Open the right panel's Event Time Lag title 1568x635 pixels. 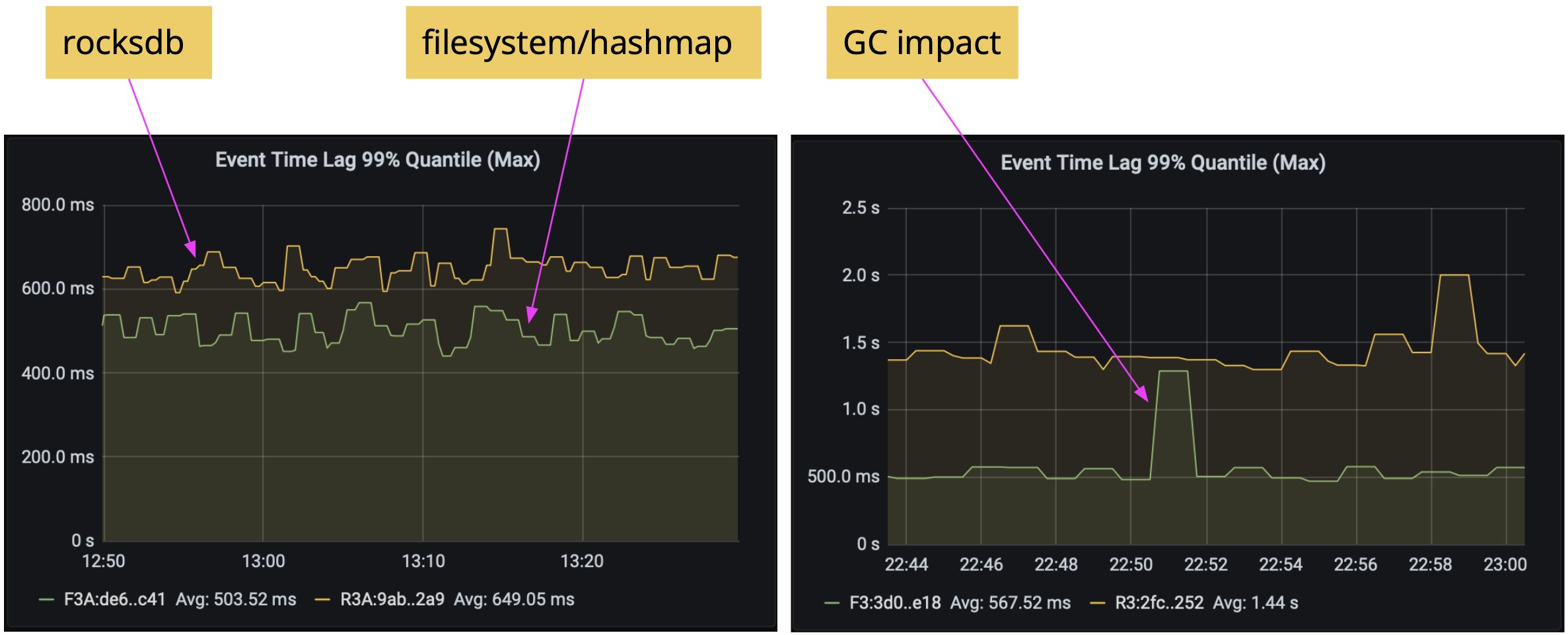coord(1162,163)
